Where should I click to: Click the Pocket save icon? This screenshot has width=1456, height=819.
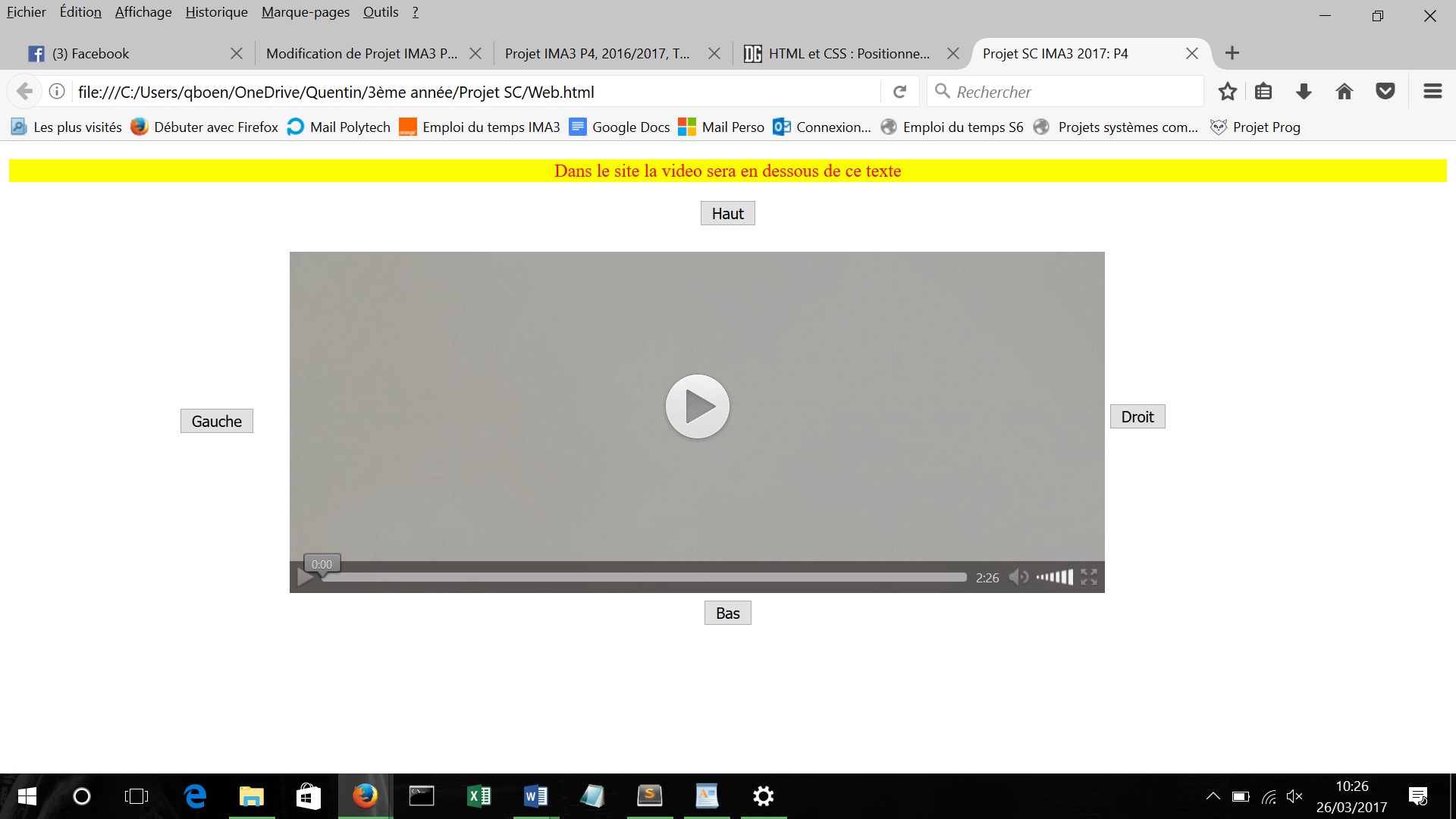(x=1385, y=92)
